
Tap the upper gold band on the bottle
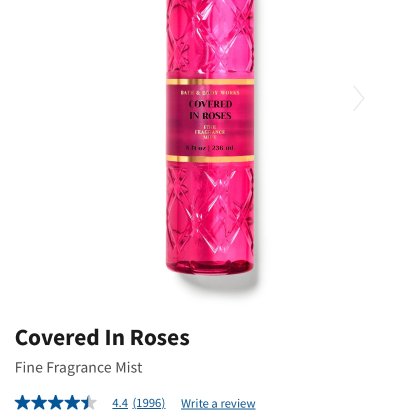210,82
